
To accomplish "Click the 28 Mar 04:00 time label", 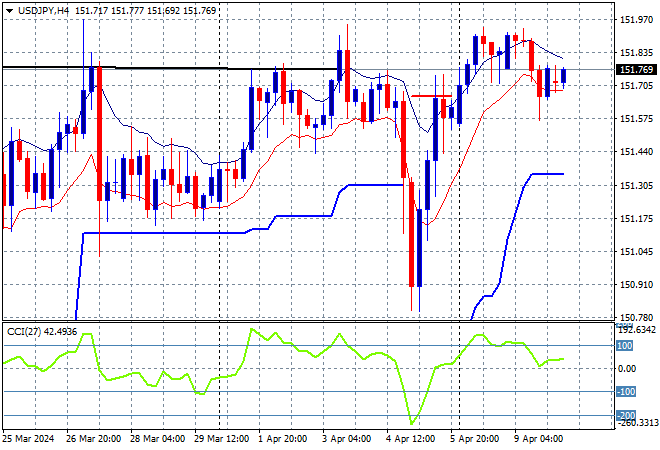I will point(157,439).
